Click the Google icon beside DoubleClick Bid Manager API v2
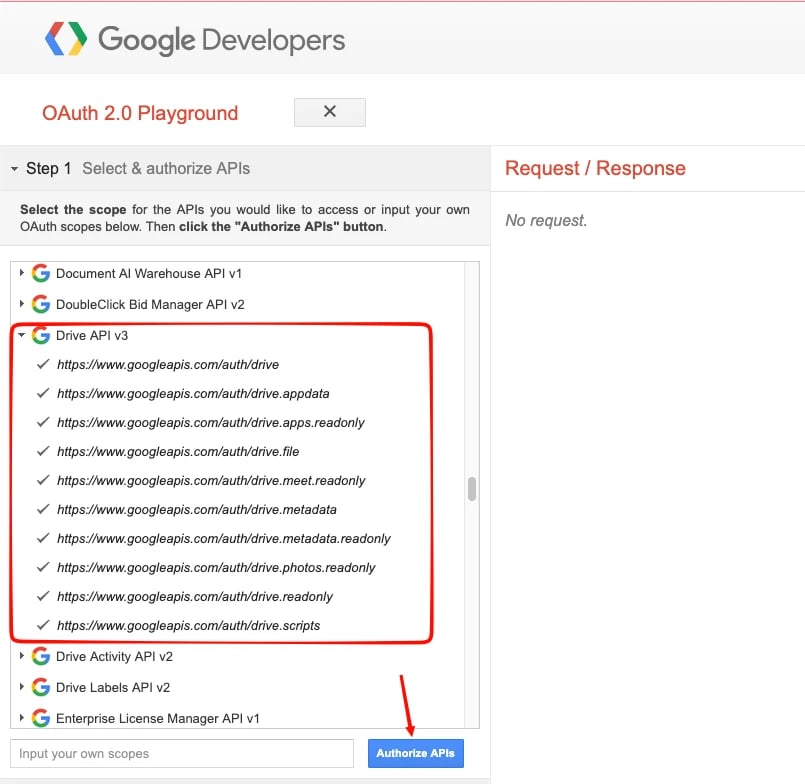The height and width of the screenshot is (784, 805). pos(41,304)
